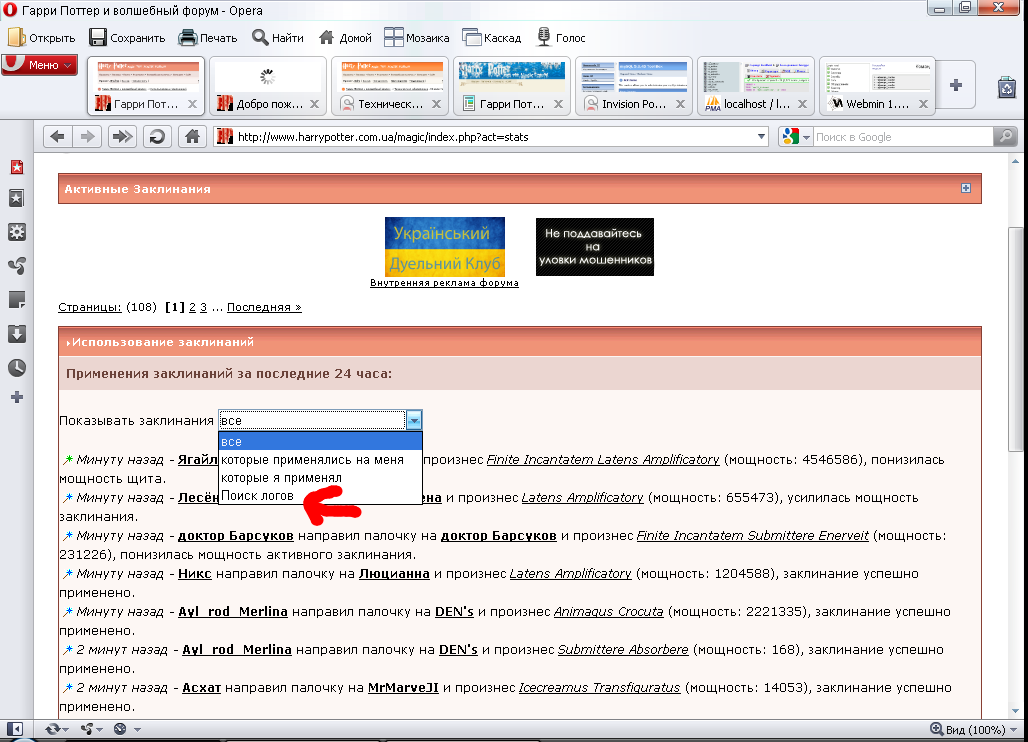Open the Google search engine dropdown
This screenshot has width=1028, height=742.
[x=797, y=137]
